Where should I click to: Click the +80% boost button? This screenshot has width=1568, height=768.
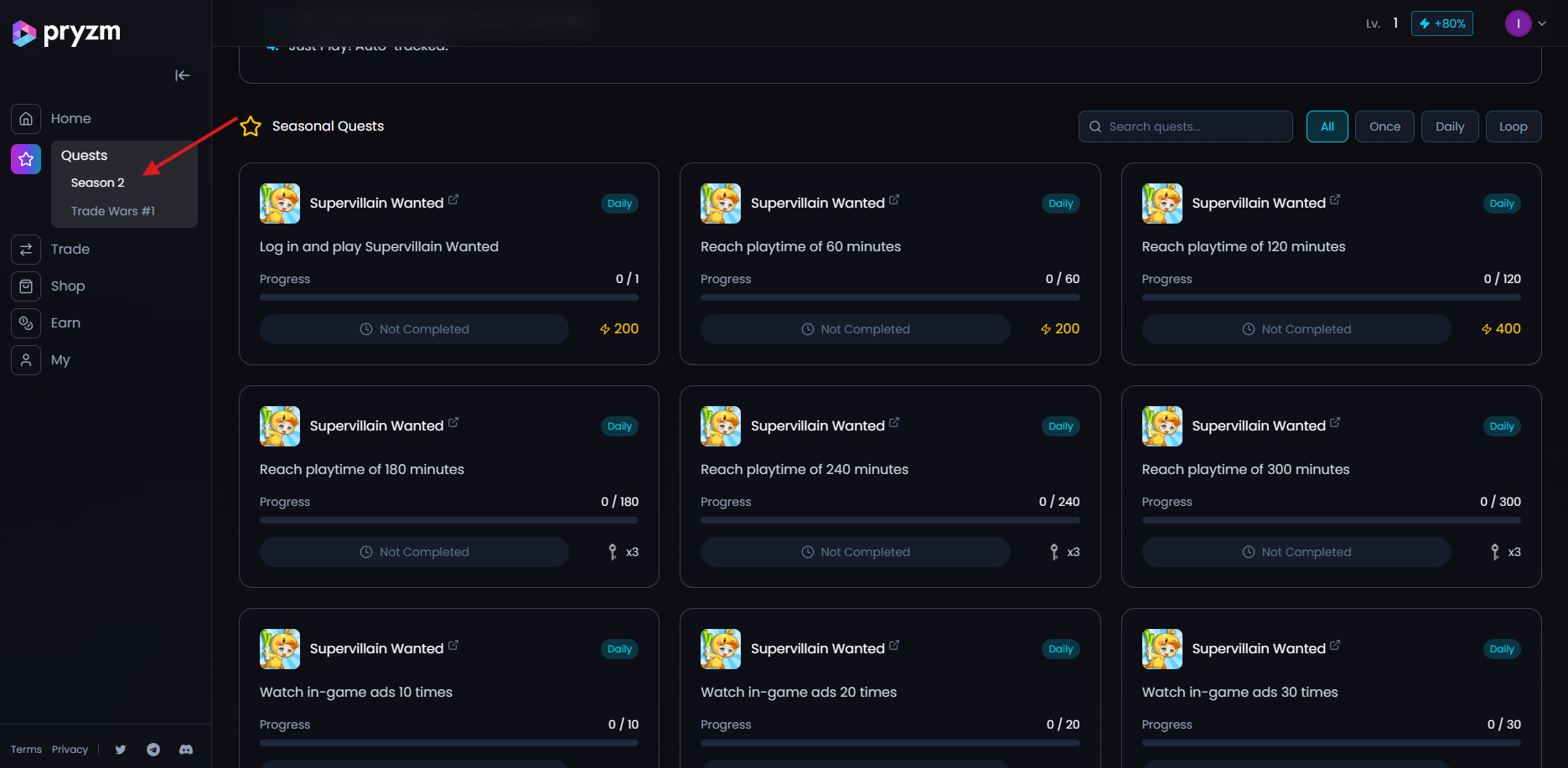(x=1441, y=23)
